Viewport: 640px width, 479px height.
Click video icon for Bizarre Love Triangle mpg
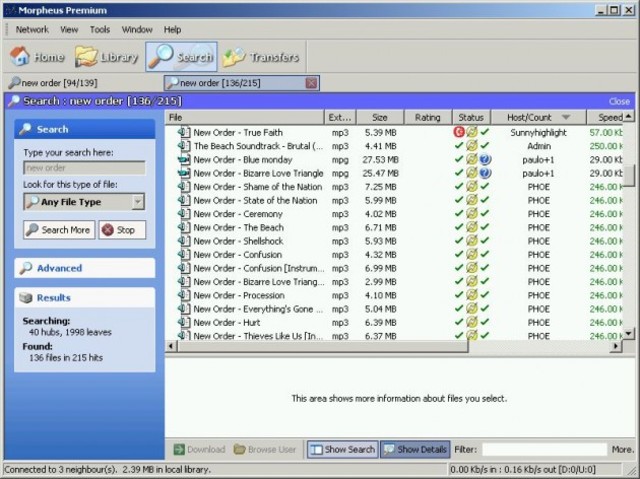pos(184,173)
